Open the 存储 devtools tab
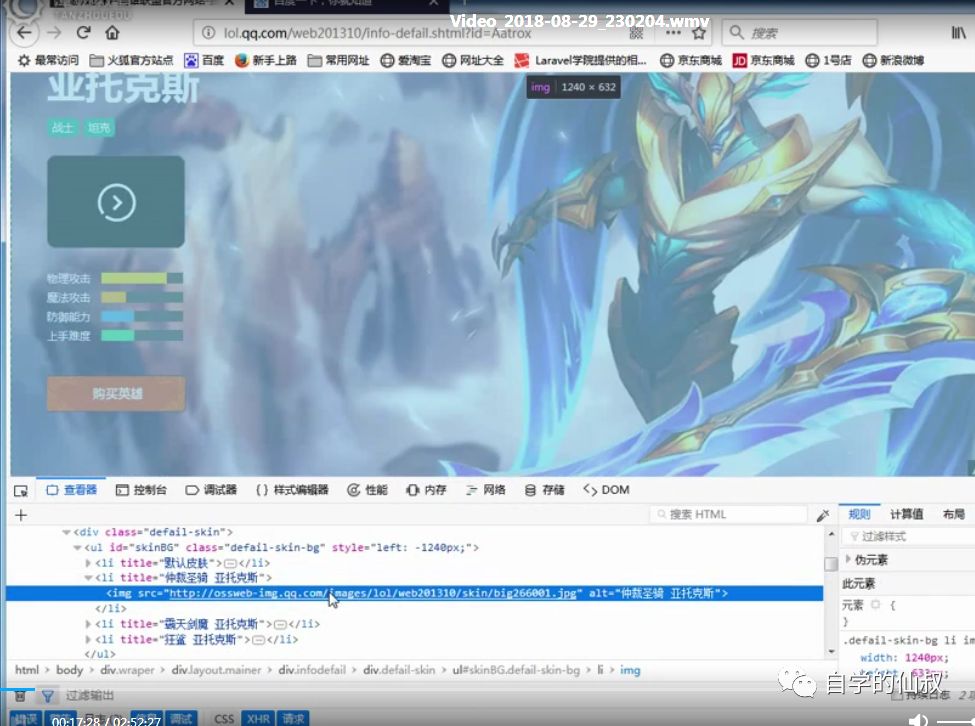 544,490
